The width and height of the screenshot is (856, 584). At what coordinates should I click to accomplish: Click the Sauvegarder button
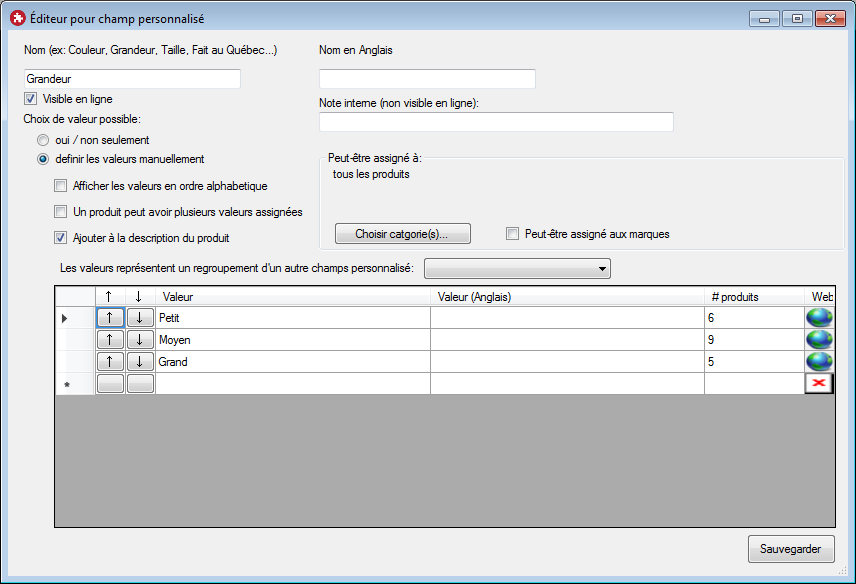(x=790, y=549)
